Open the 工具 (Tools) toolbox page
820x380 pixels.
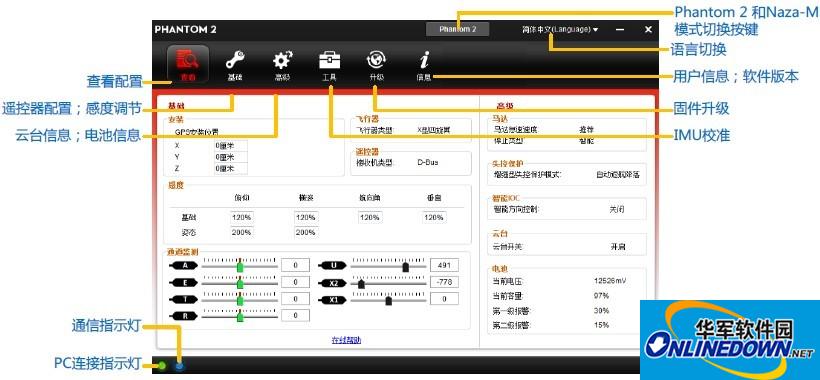click(x=329, y=66)
